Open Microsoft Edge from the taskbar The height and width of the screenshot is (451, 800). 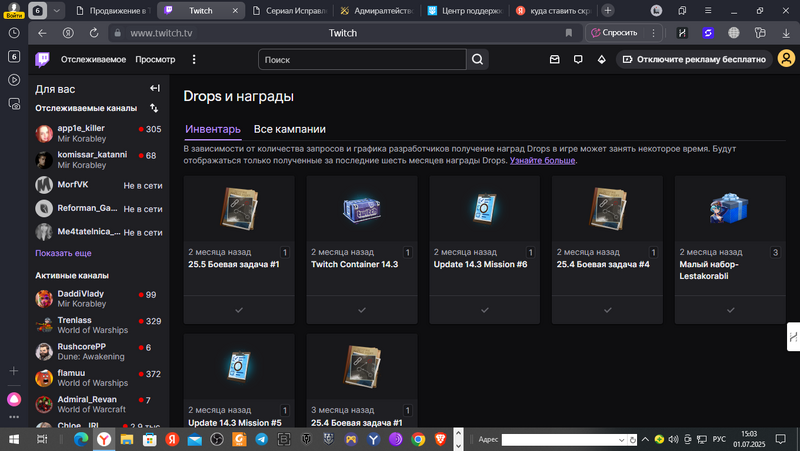click(81, 439)
